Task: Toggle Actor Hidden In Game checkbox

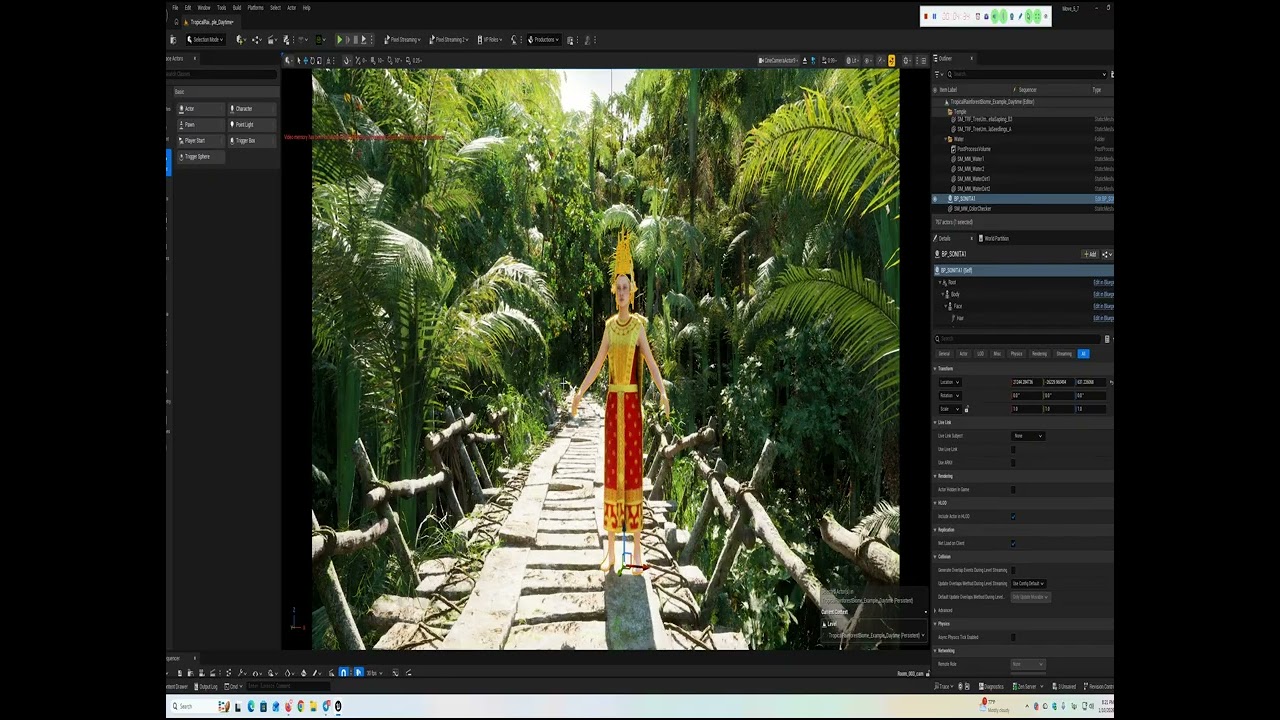Action: coord(1013,489)
